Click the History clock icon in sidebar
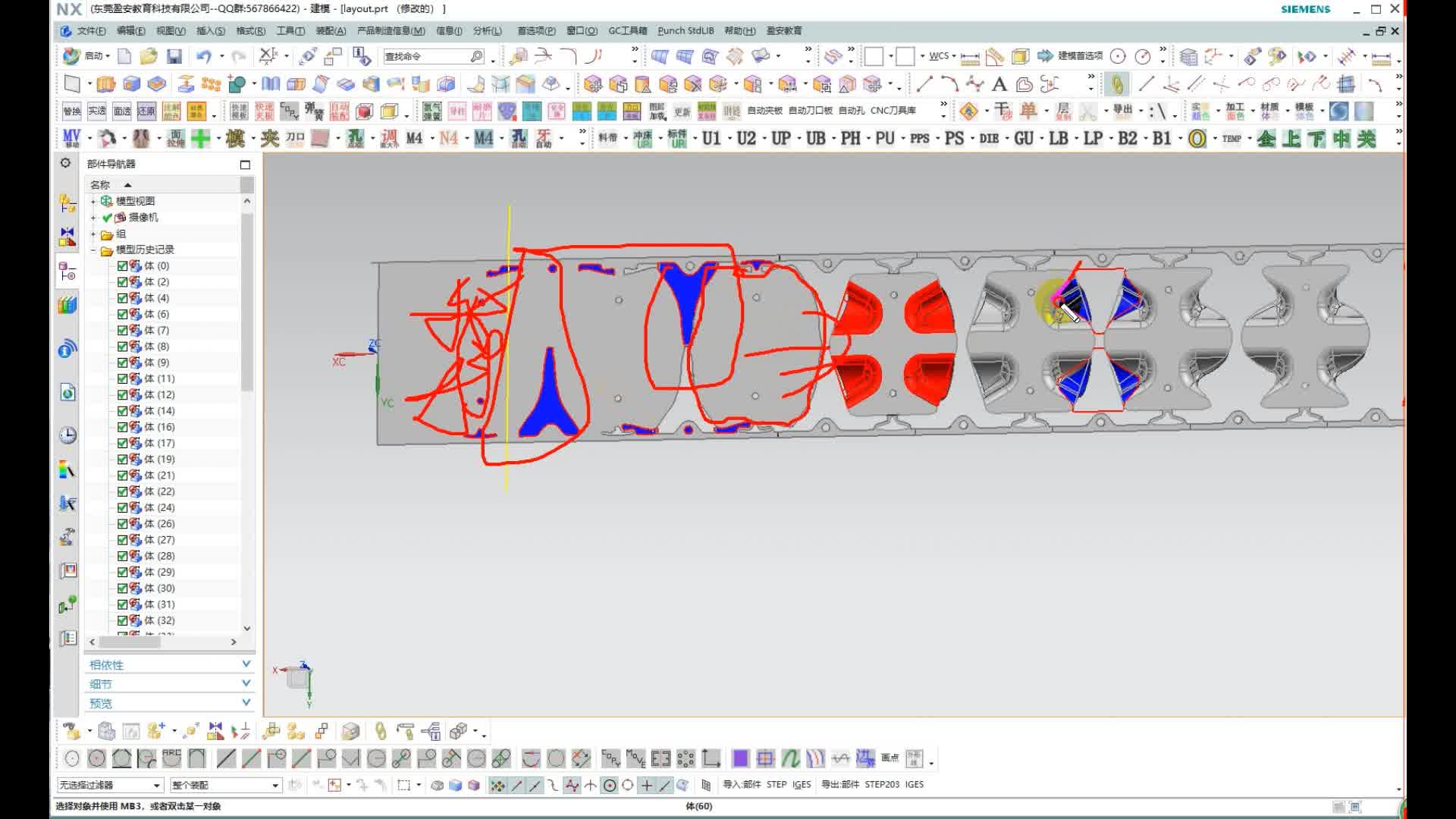 [67, 435]
